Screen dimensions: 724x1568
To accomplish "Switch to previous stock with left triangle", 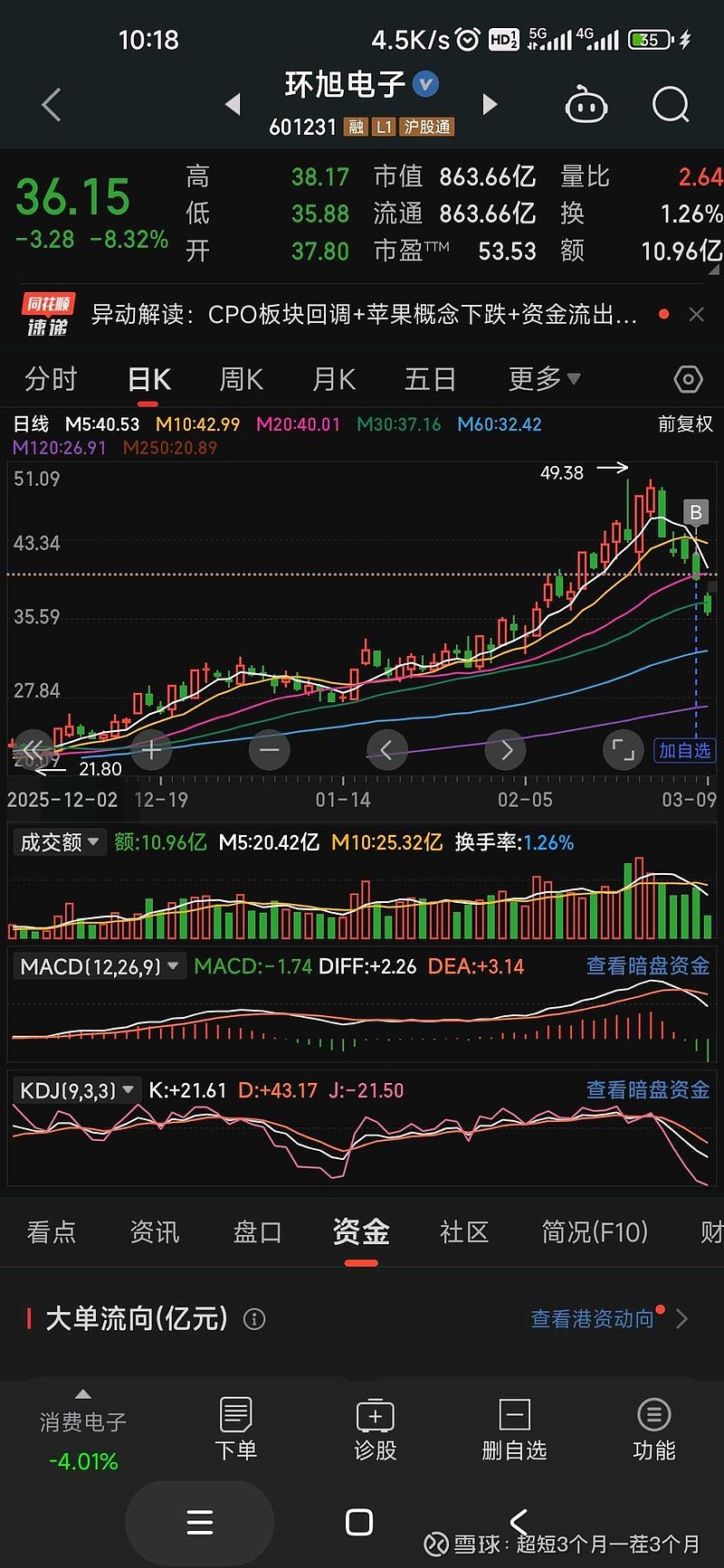I will click(x=233, y=104).
